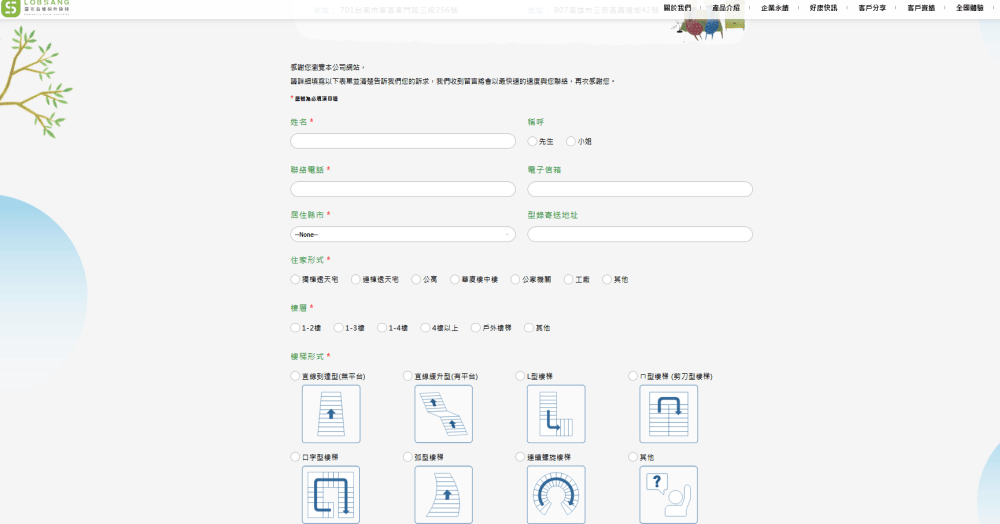This screenshot has width=1000, height=524.
Task: Click the question-mark 'other' stair image
Action: click(x=668, y=495)
